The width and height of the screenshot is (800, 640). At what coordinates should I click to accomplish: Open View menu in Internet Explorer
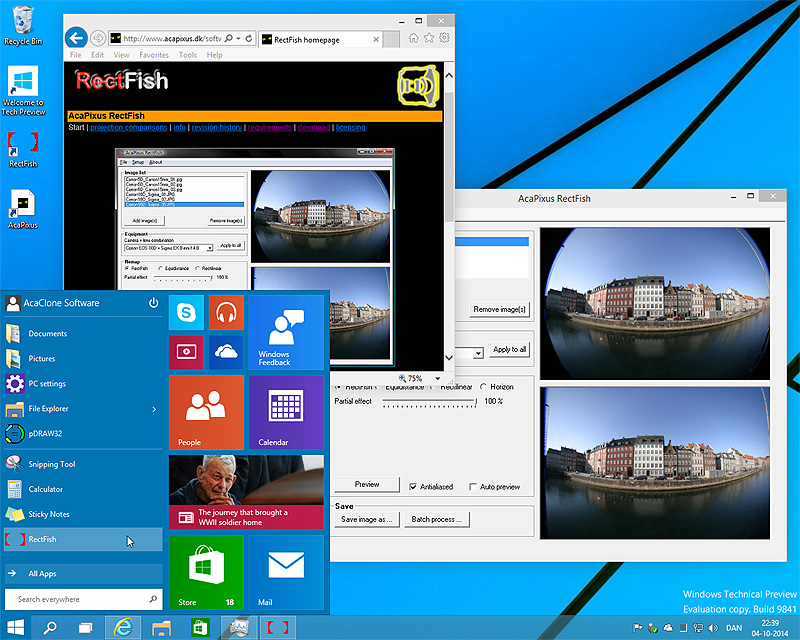(121, 55)
